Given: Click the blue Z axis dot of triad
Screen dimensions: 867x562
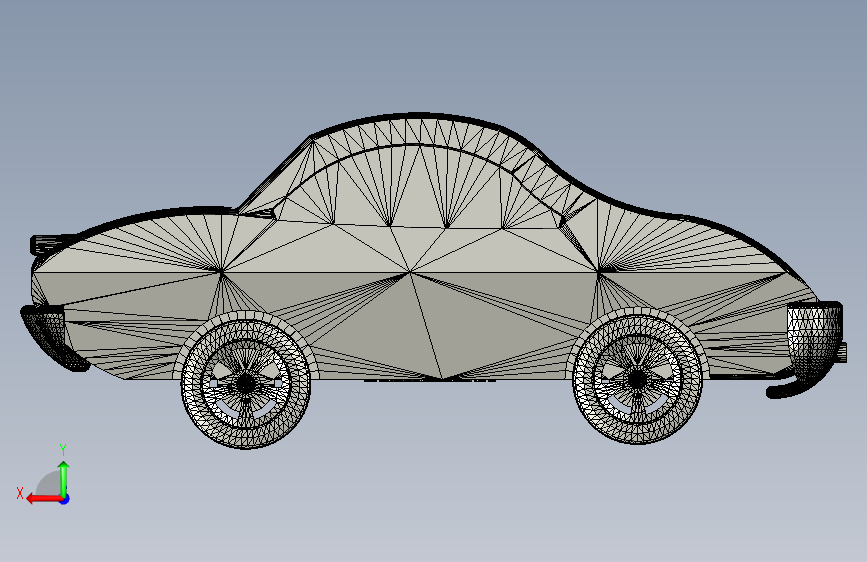Looking at the screenshot, I should point(65,499).
